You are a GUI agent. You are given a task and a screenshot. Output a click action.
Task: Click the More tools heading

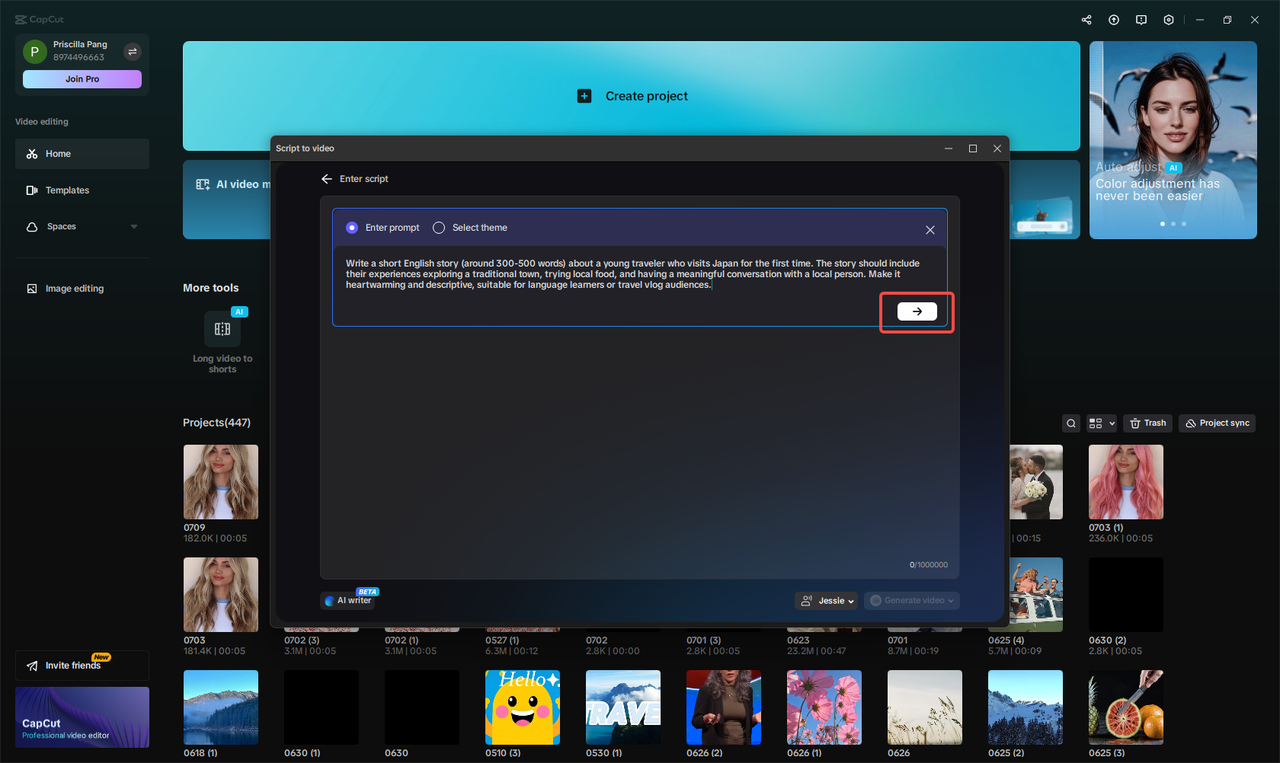pos(211,288)
